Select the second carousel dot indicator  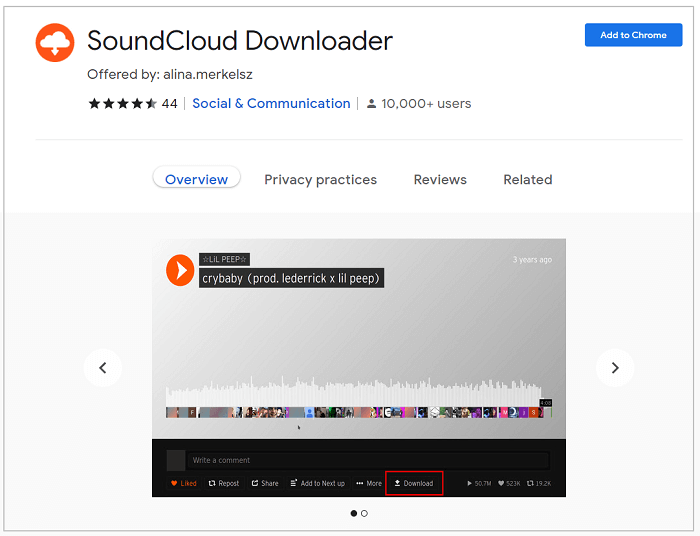point(364,513)
